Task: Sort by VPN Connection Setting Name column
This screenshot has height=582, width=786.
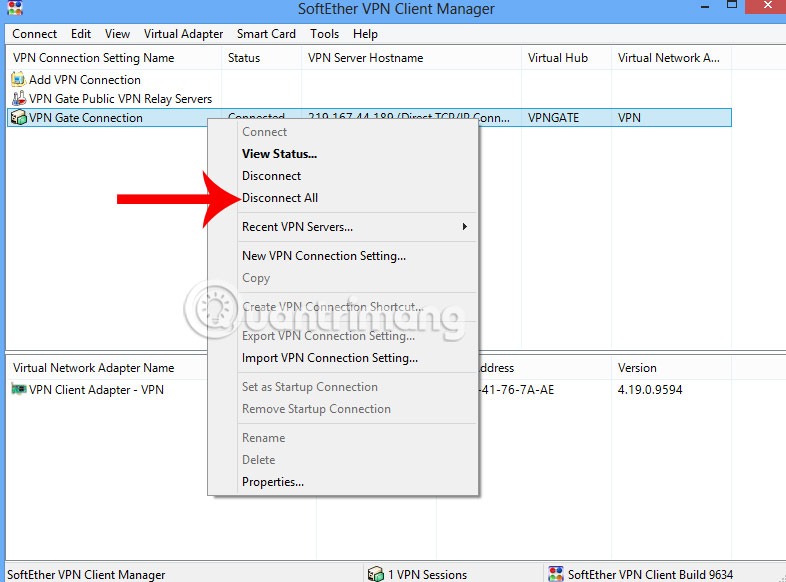Action: pyautogui.click(x=114, y=58)
